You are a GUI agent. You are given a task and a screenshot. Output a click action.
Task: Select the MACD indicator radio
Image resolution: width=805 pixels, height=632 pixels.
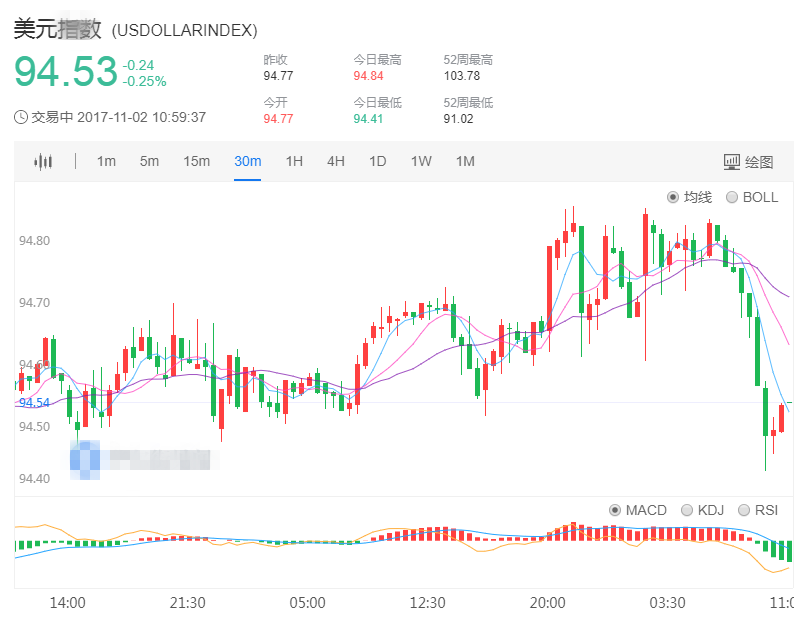click(x=615, y=510)
